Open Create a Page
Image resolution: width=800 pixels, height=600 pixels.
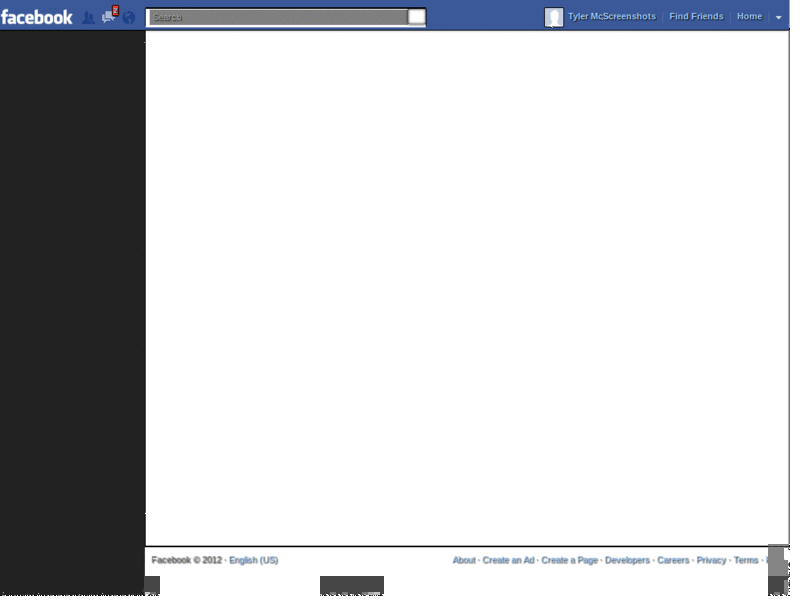click(570, 560)
